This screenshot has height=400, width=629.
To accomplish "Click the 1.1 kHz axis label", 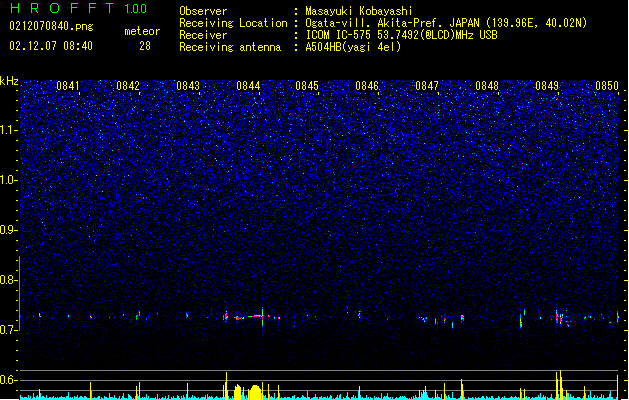I will pos(9,130).
